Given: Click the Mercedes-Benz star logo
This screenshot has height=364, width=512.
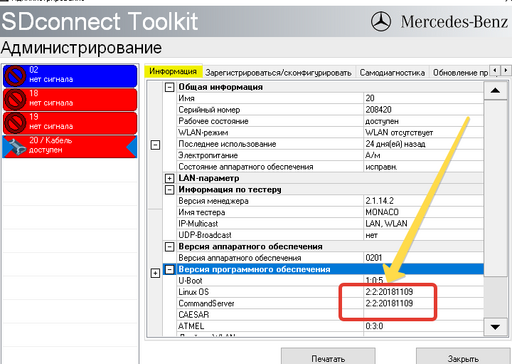Looking at the screenshot, I should pyautogui.click(x=381, y=21).
